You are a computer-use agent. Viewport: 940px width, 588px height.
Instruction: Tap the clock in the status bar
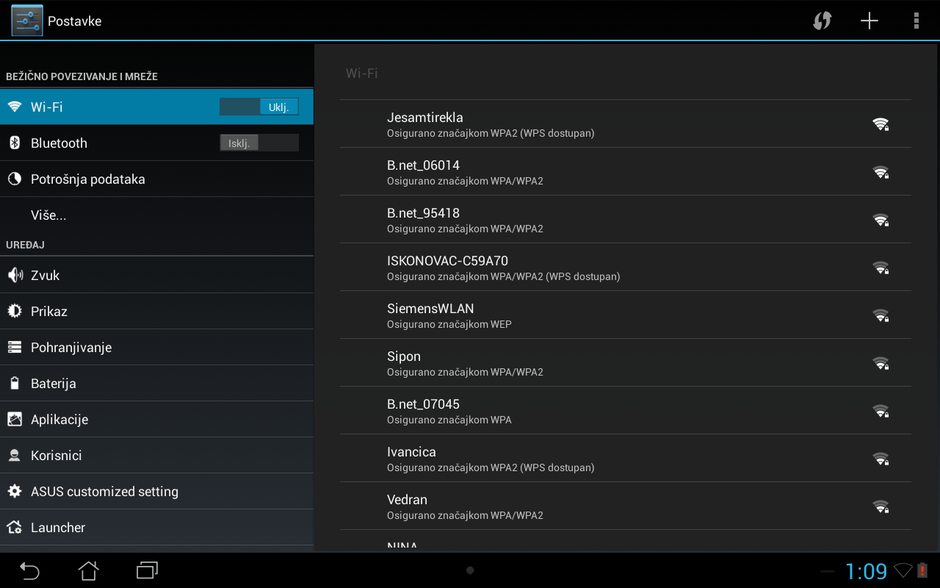point(865,571)
